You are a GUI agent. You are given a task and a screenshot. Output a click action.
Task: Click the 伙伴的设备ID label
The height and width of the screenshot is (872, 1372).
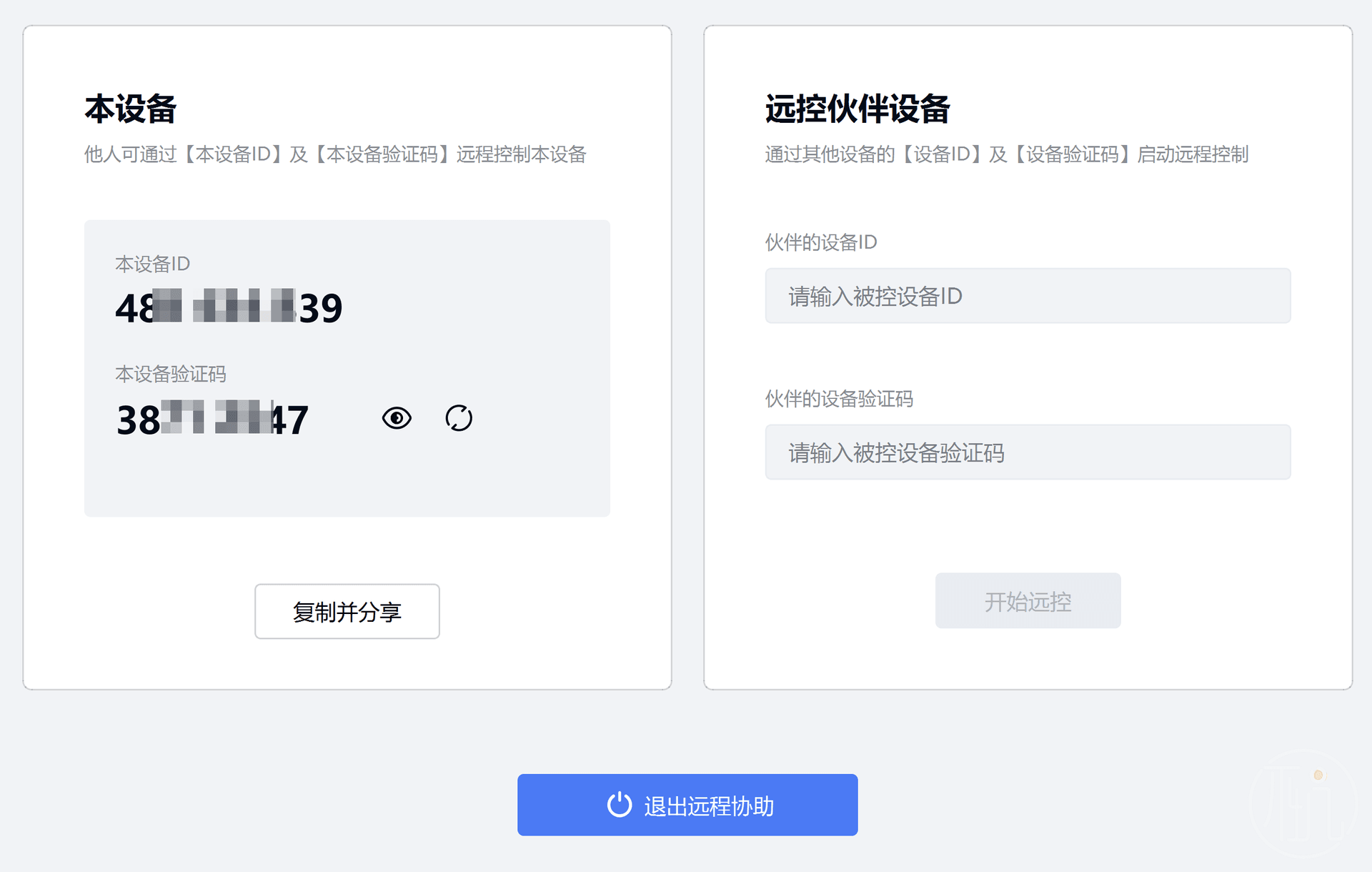click(821, 242)
